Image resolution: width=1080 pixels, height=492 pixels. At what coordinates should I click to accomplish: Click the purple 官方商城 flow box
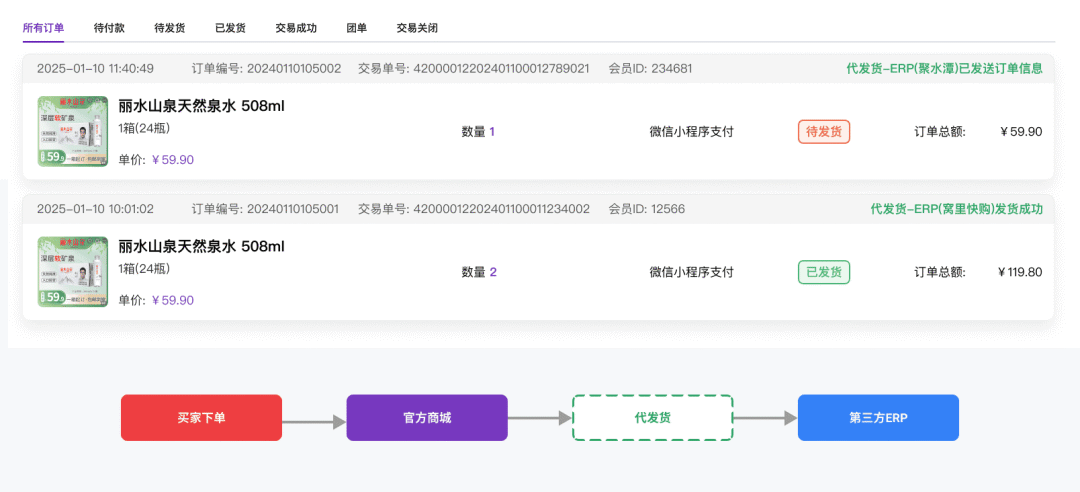click(x=427, y=418)
